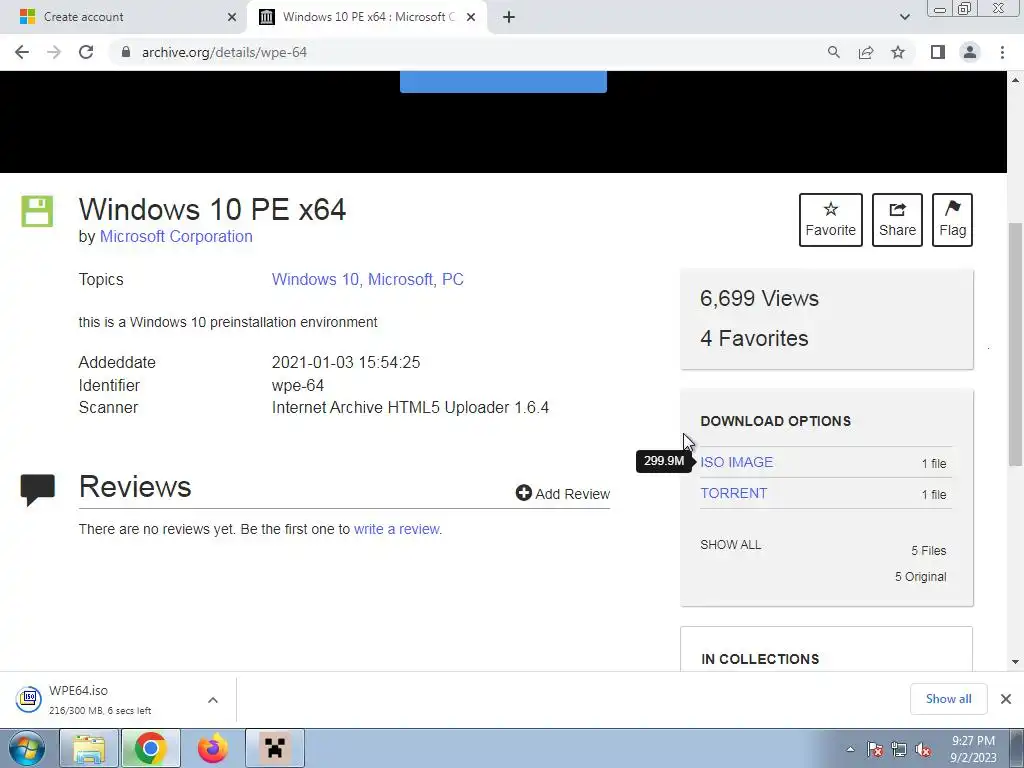Open the Windows Start menu
The image size is (1024, 768).
[x=27, y=748]
